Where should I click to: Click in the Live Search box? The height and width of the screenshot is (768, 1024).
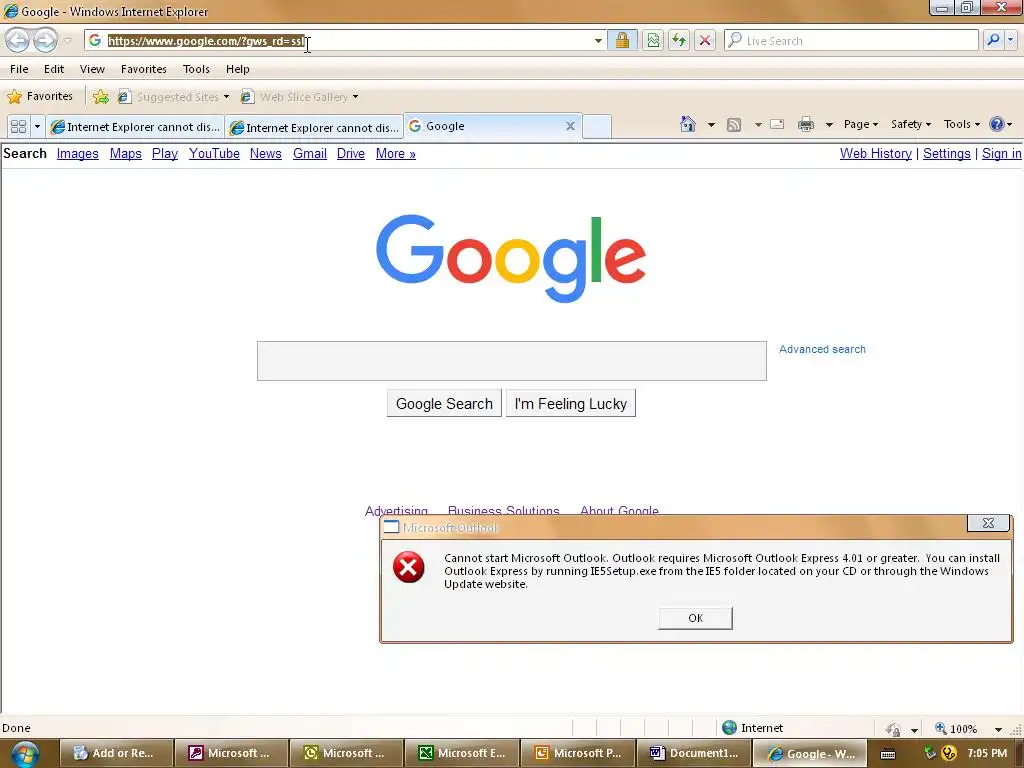point(851,40)
